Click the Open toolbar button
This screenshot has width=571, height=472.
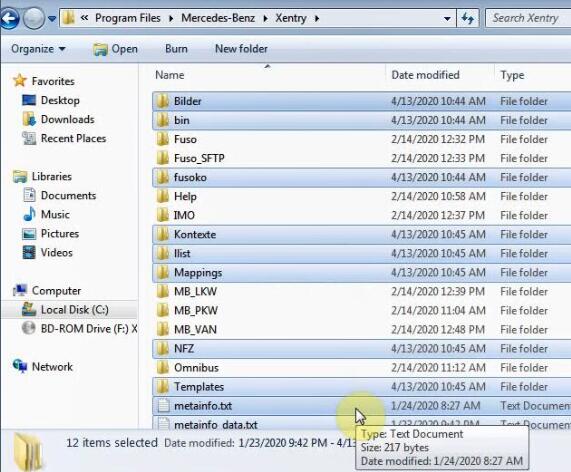115,49
